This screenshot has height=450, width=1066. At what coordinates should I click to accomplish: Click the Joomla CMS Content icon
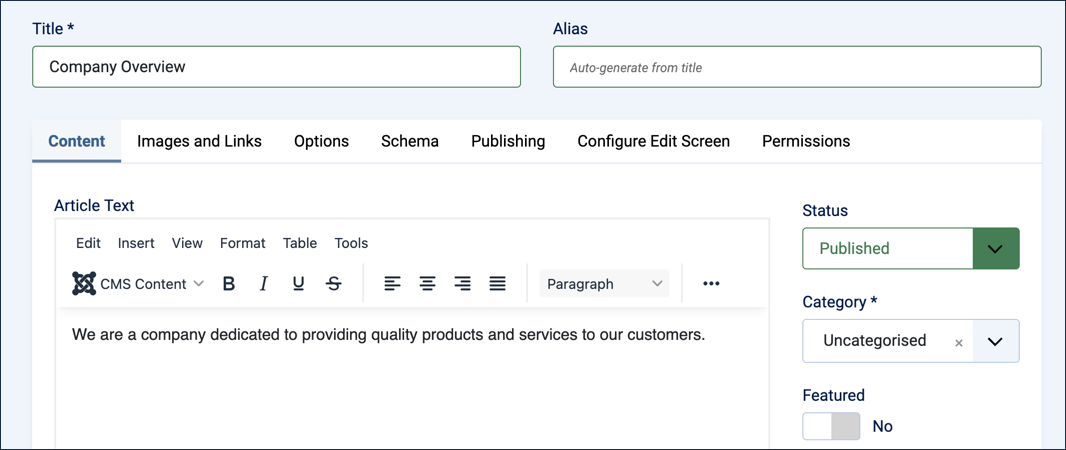coord(84,283)
